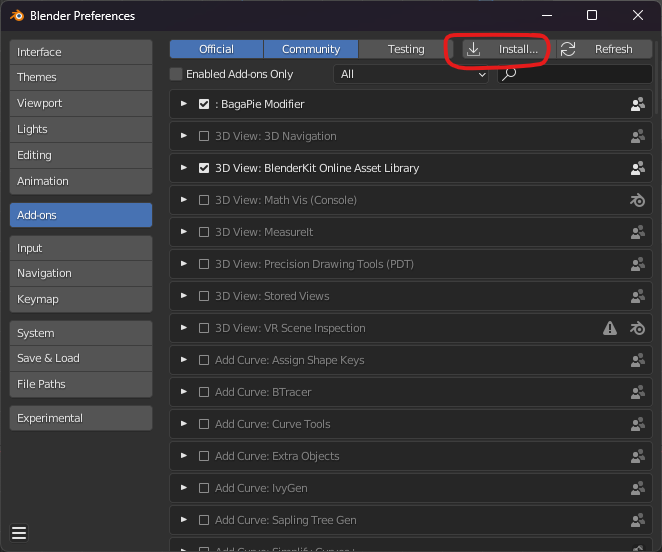Disable the BagaPie Modifier add-on checkbox
This screenshot has height=552, width=662.
point(204,104)
